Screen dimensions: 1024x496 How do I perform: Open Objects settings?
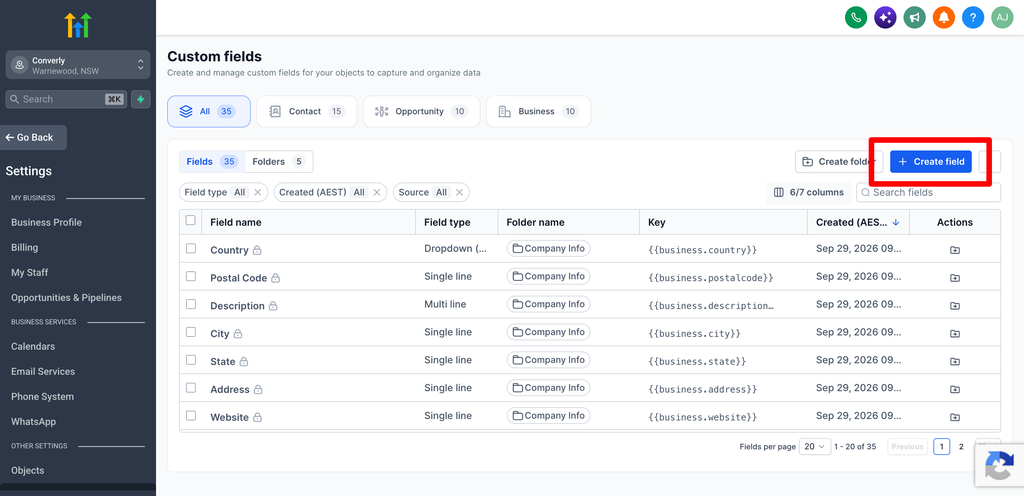click(x=28, y=471)
